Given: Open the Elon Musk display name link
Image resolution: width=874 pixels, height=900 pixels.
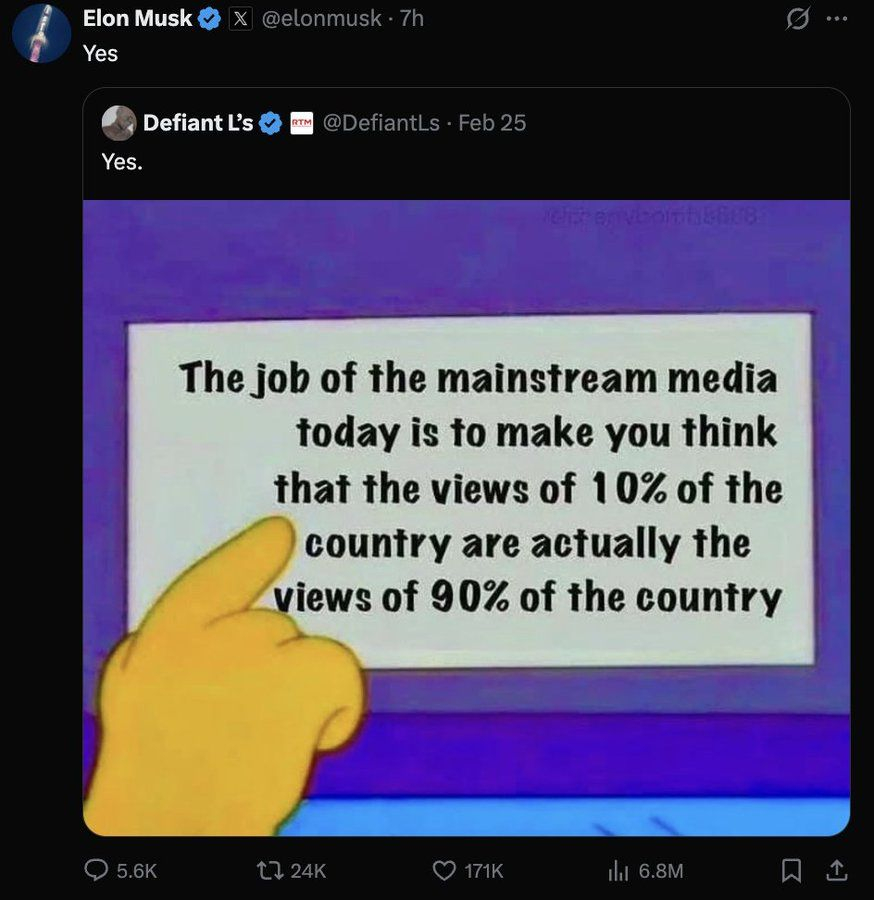Looking at the screenshot, I should tap(137, 18).
